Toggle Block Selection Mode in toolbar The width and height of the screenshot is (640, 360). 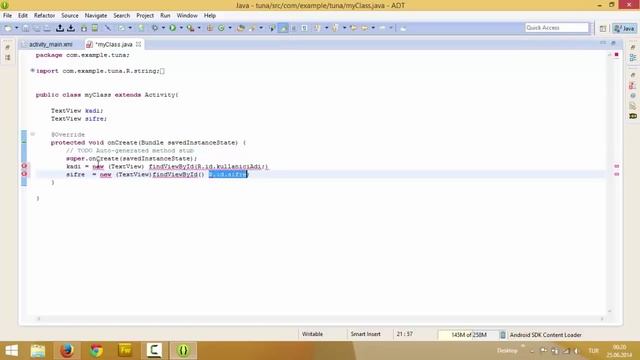[x=293, y=28]
